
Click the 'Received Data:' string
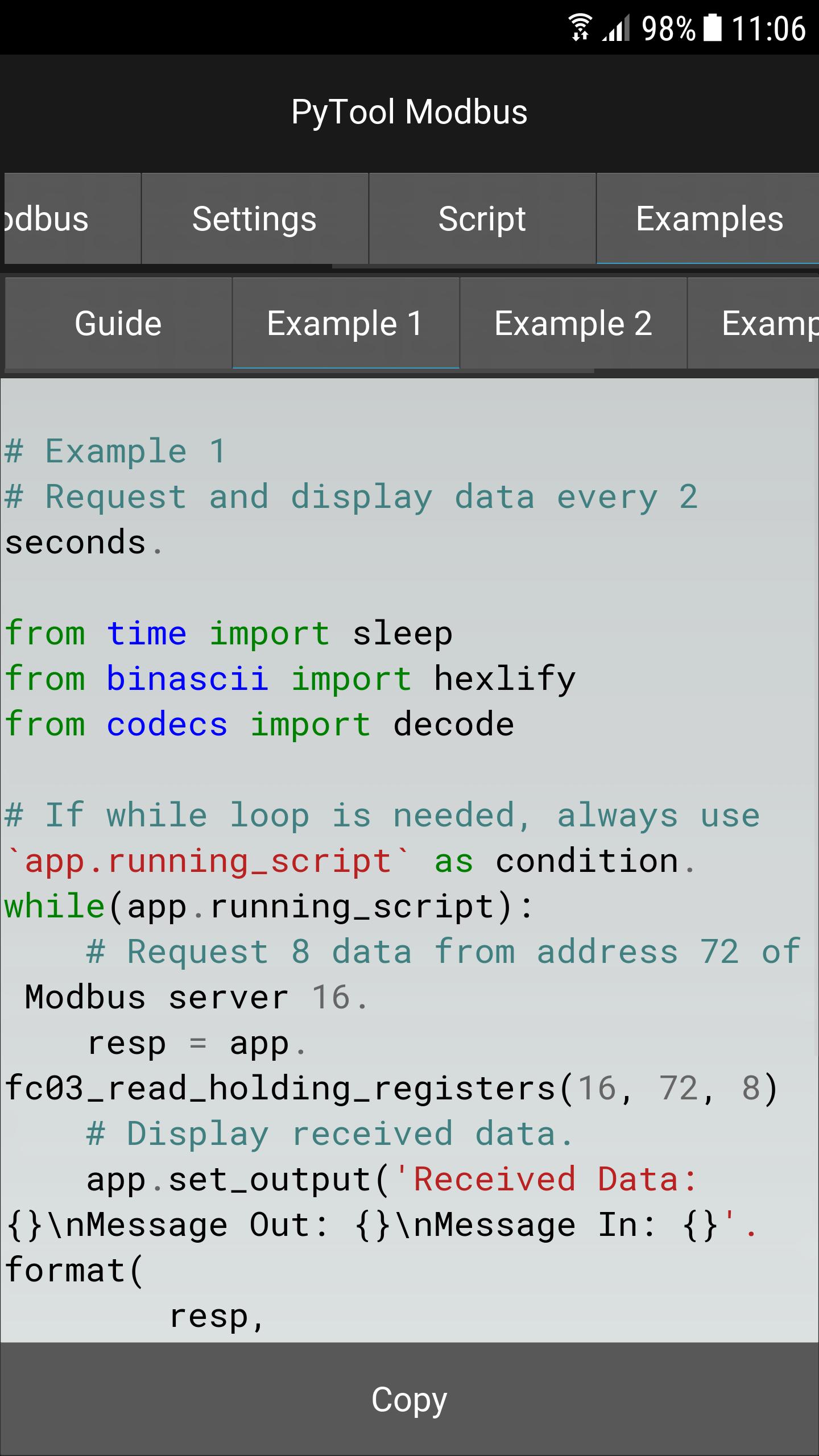546,1180
